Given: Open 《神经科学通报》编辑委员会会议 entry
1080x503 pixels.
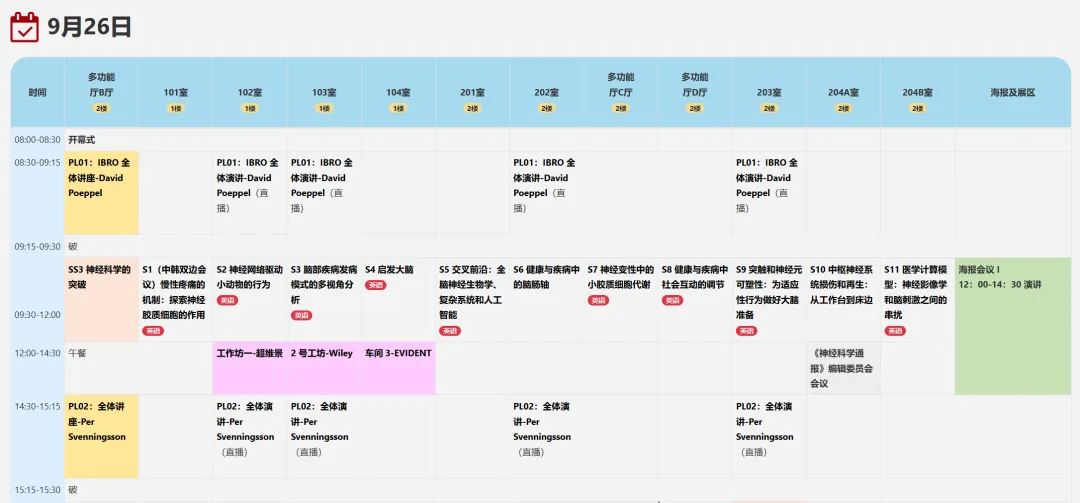Looking at the screenshot, I should pos(844,368).
